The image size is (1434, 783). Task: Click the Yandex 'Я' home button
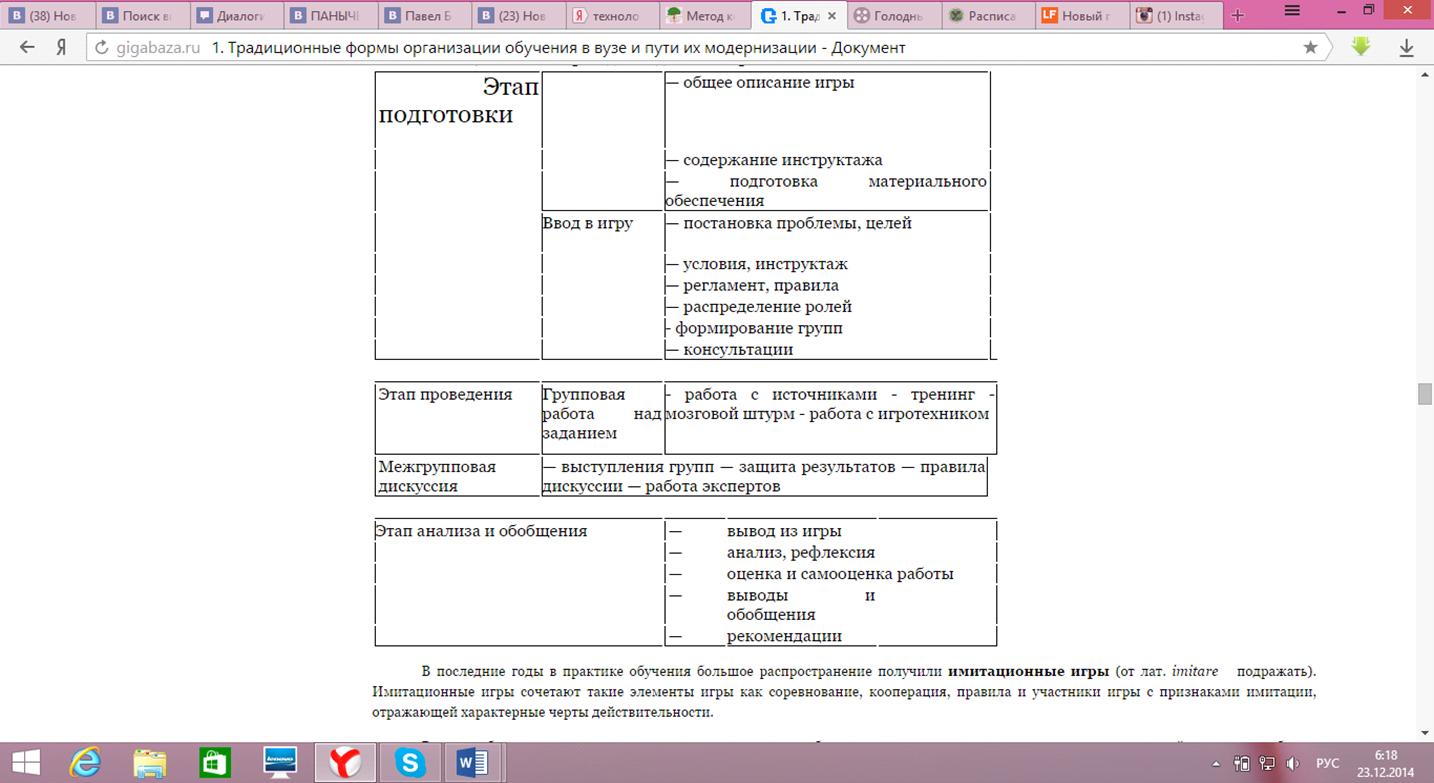click(61, 47)
